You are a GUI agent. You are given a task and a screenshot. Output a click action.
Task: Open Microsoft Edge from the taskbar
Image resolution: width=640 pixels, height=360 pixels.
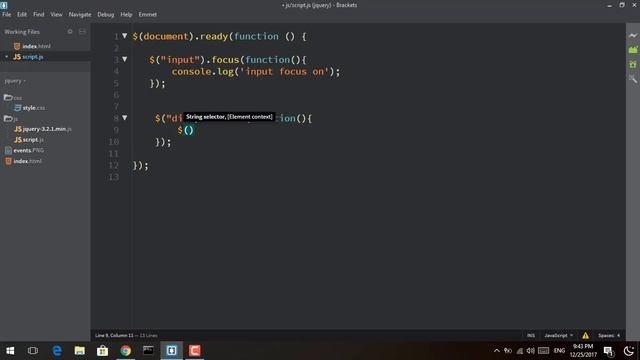tap(57, 351)
